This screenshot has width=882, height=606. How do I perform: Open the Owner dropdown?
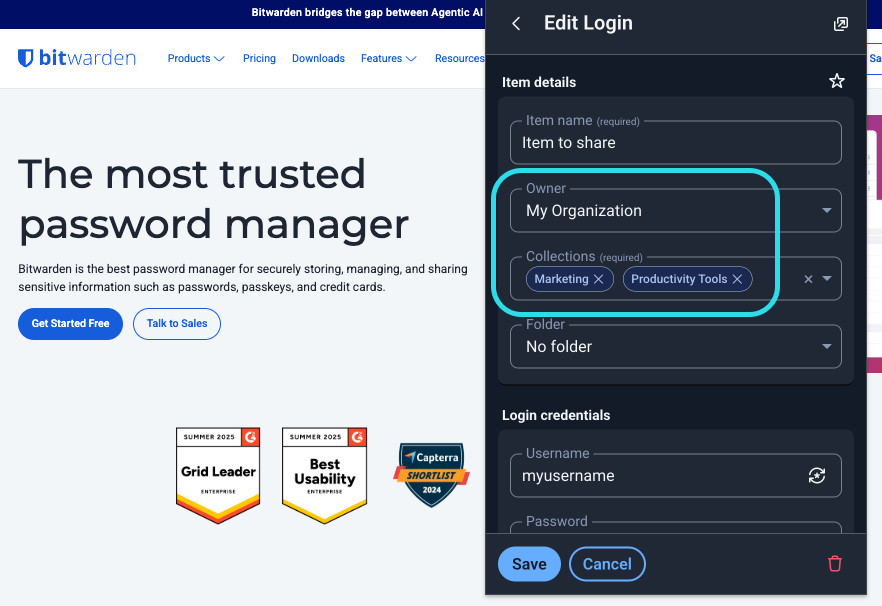pos(826,211)
